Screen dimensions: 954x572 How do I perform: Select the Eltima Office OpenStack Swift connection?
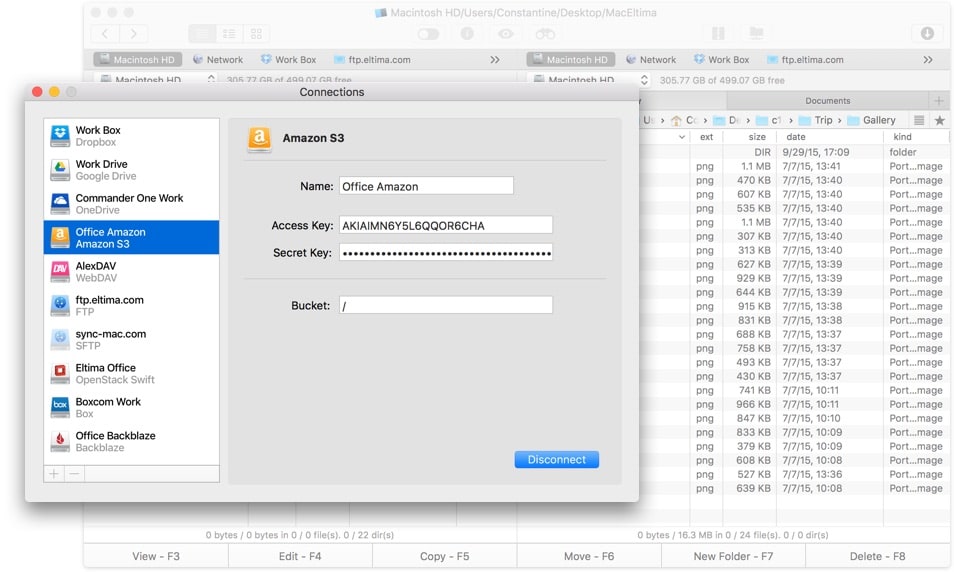pos(131,374)
